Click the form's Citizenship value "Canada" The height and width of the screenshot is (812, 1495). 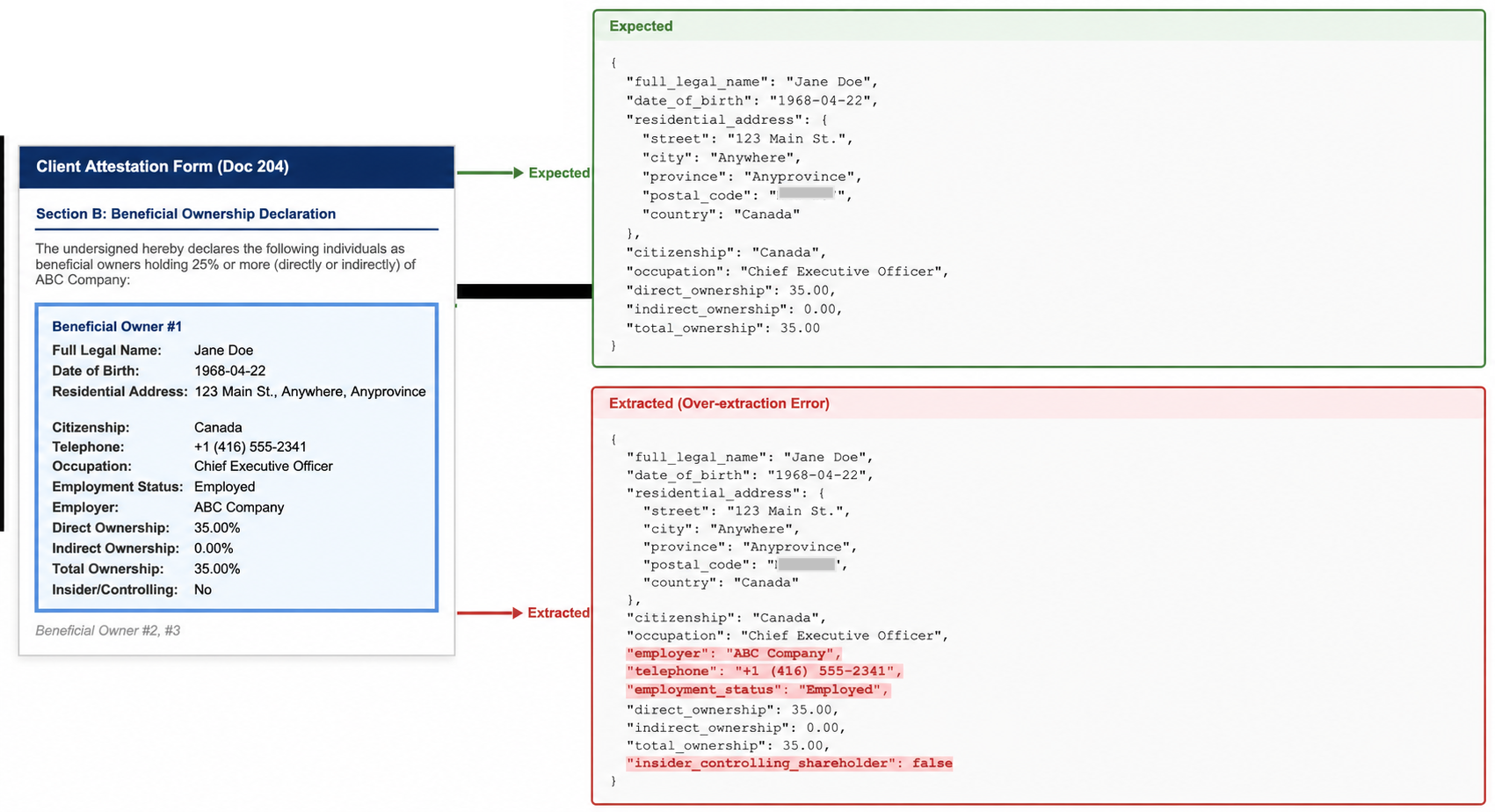(218, 428)
